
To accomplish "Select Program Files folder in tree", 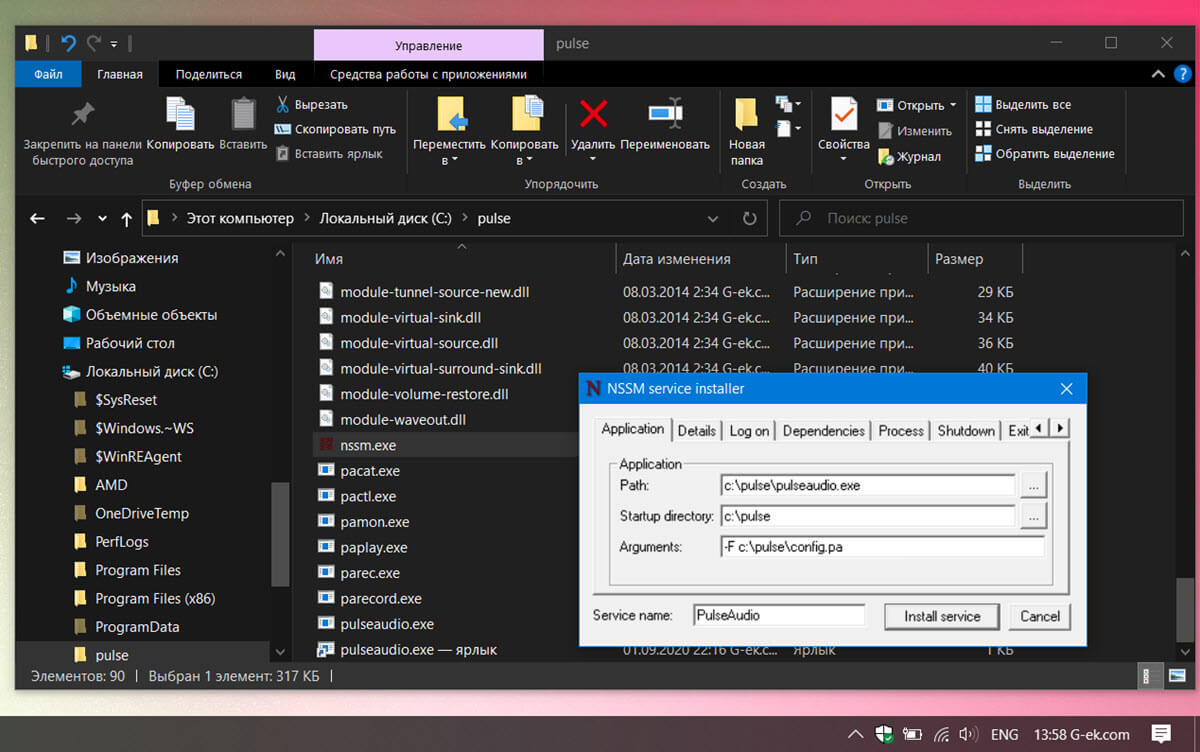I will 138,570.
